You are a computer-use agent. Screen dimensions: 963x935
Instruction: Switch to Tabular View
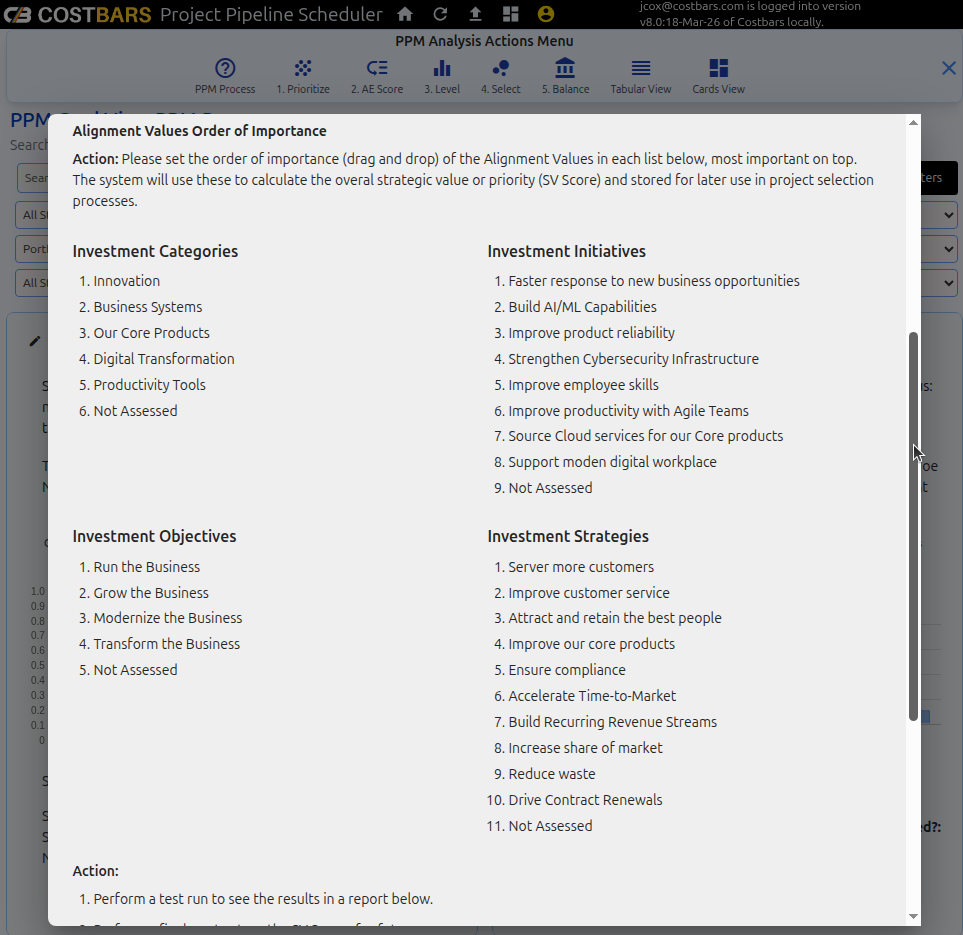641,68
